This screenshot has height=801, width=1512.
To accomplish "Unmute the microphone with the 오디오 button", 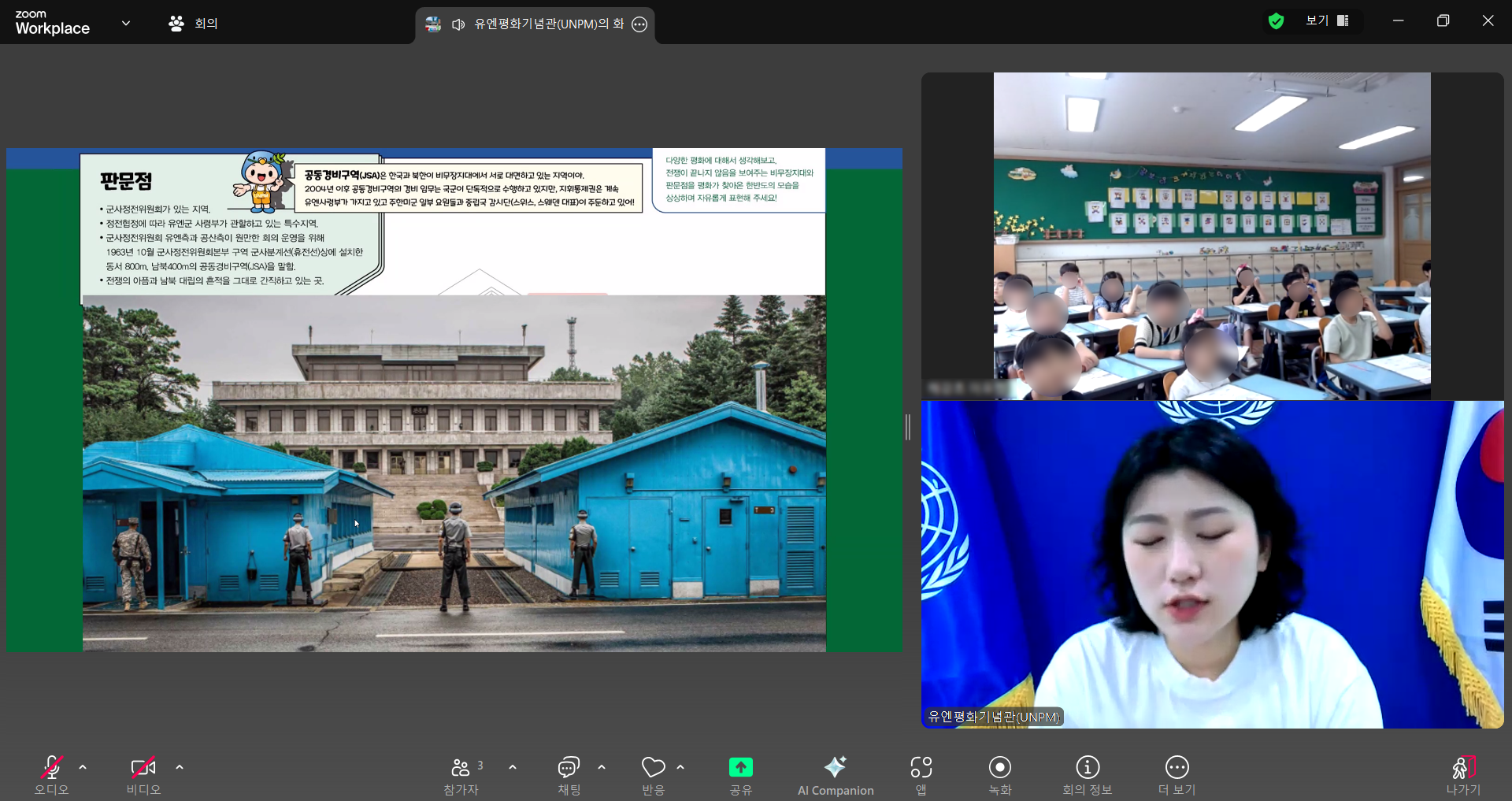I will 51,768.
